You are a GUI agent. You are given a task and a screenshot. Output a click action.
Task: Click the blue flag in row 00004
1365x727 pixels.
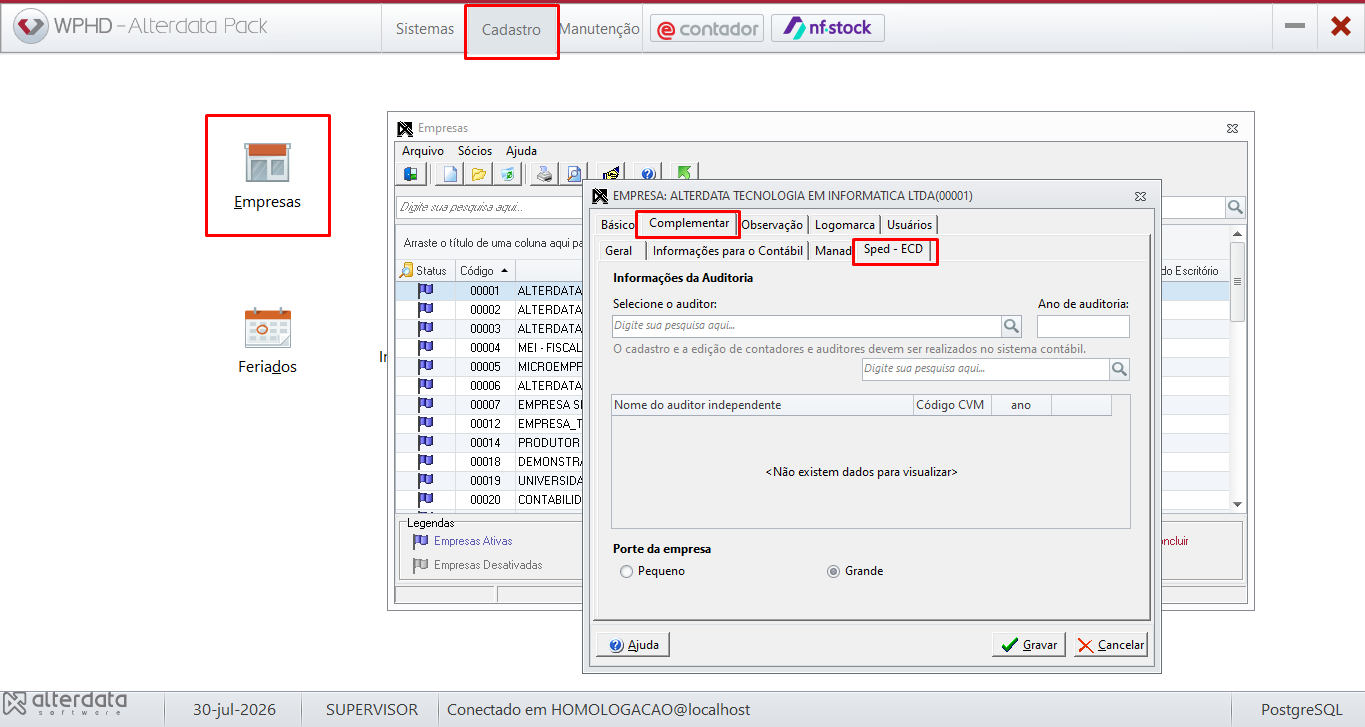425,347
